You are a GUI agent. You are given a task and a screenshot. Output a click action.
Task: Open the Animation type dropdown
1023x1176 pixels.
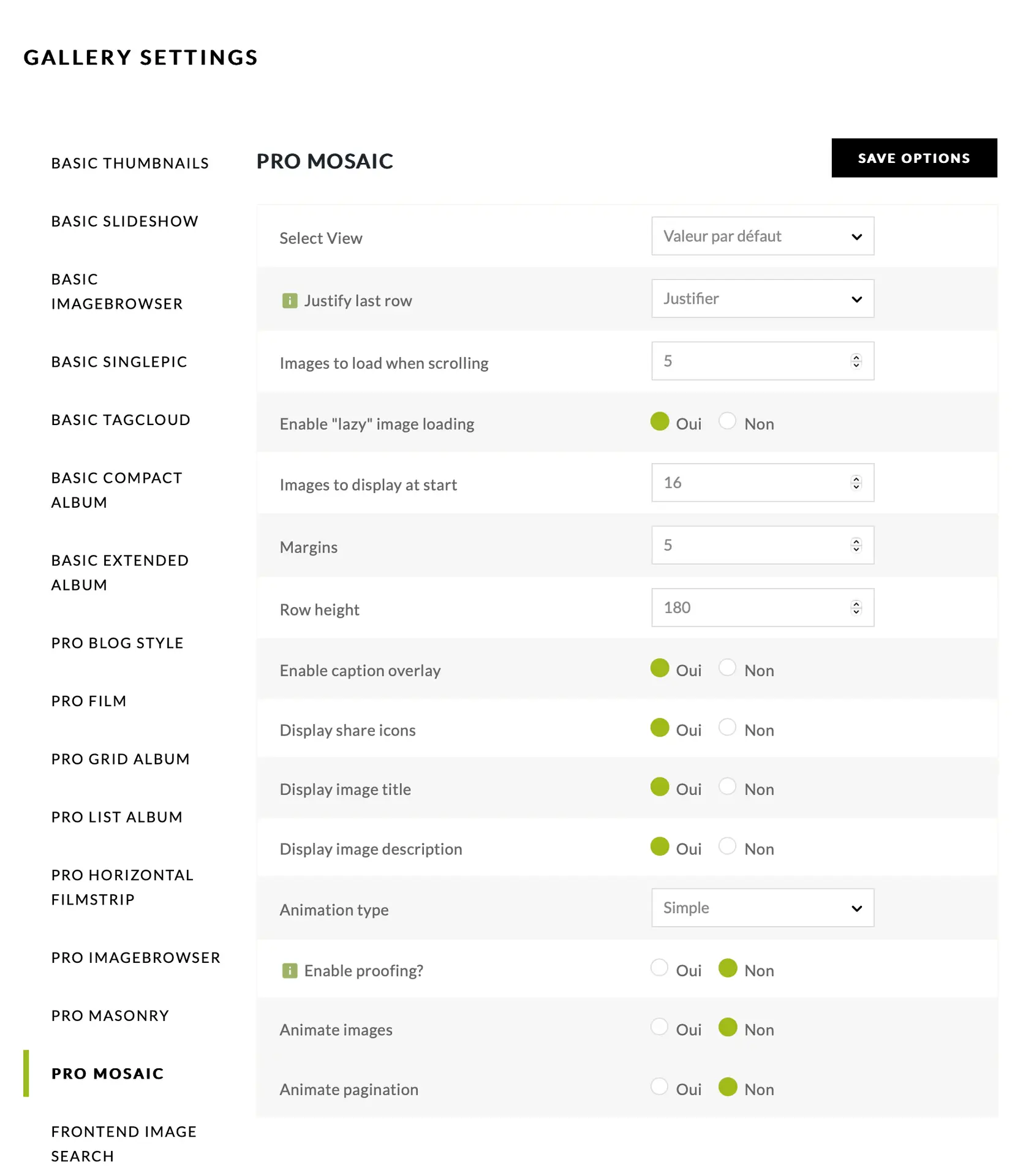[762, 908]
